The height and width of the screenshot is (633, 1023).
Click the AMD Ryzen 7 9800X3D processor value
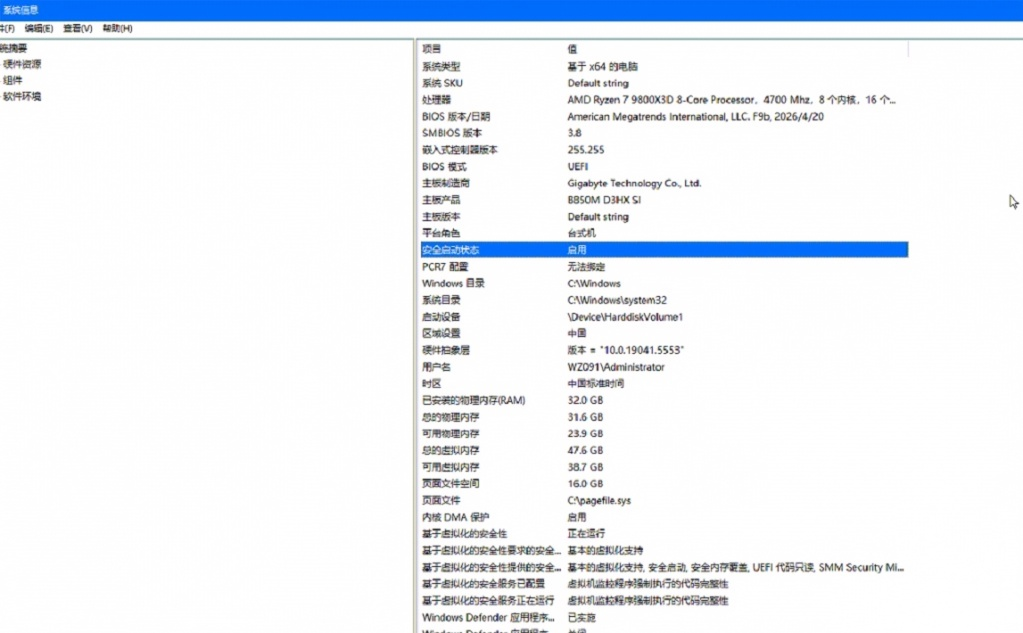[731, 100]
